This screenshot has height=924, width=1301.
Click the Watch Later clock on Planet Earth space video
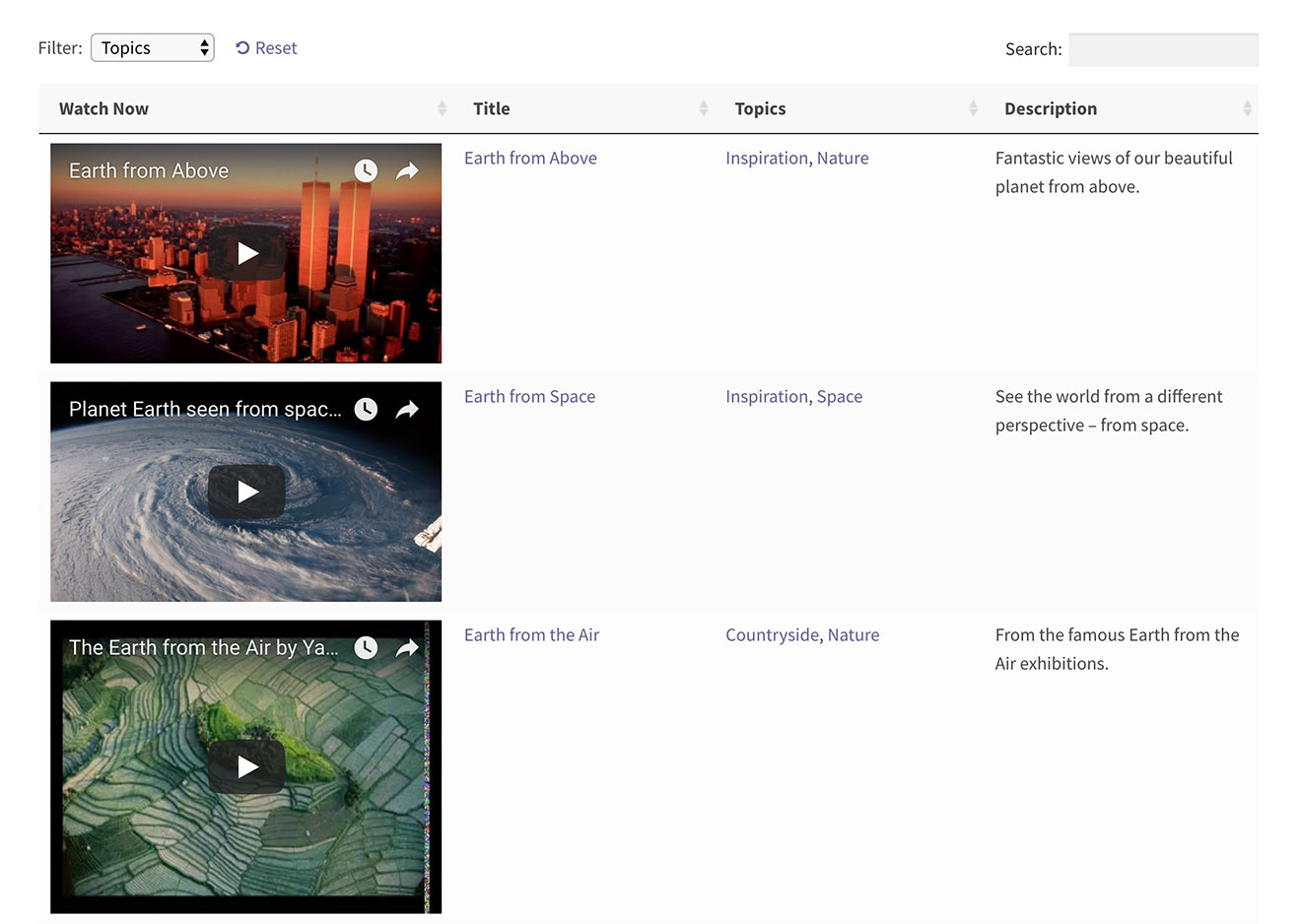point(366,409)
